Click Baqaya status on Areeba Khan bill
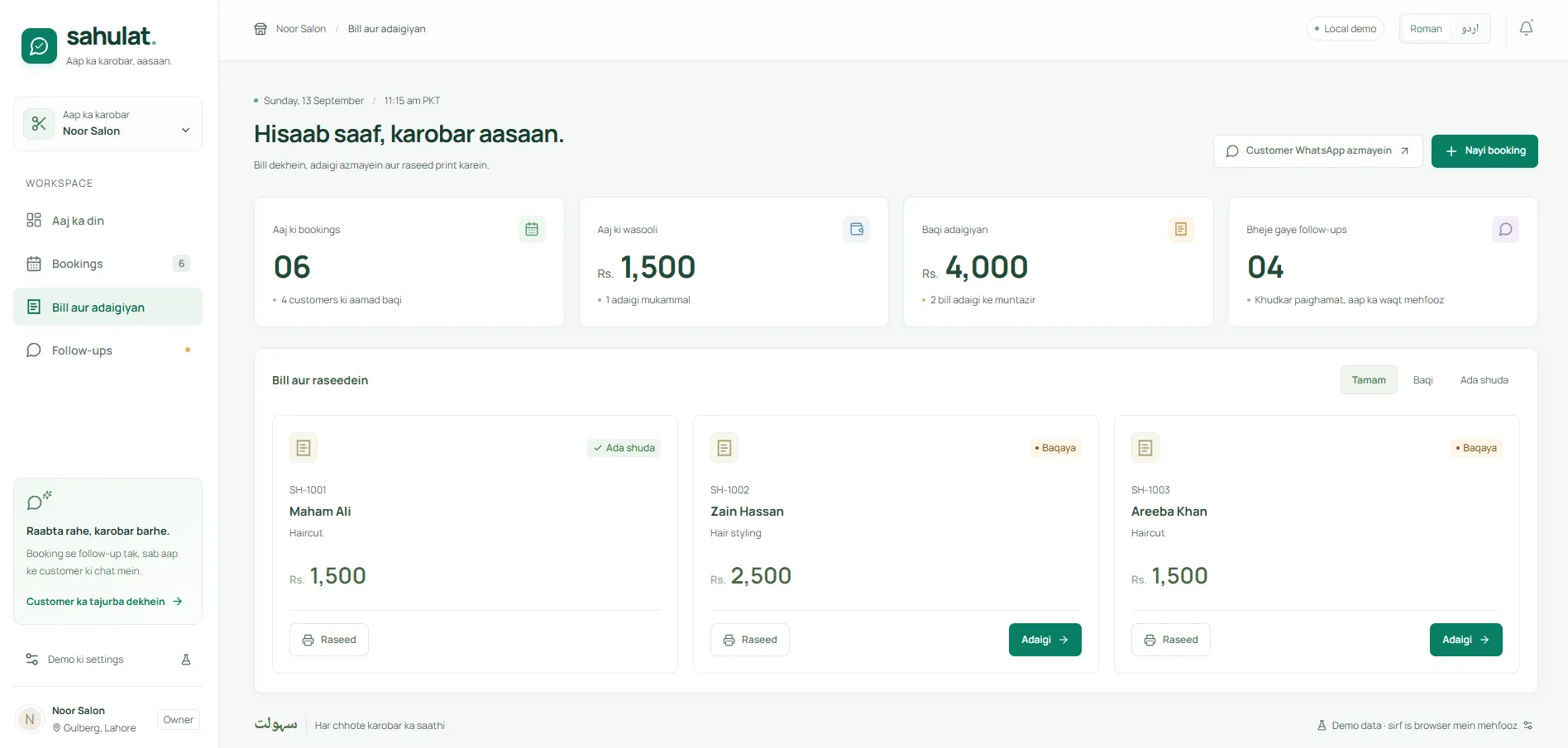Screen dimensions: 1568x748 coord(1476,448)
